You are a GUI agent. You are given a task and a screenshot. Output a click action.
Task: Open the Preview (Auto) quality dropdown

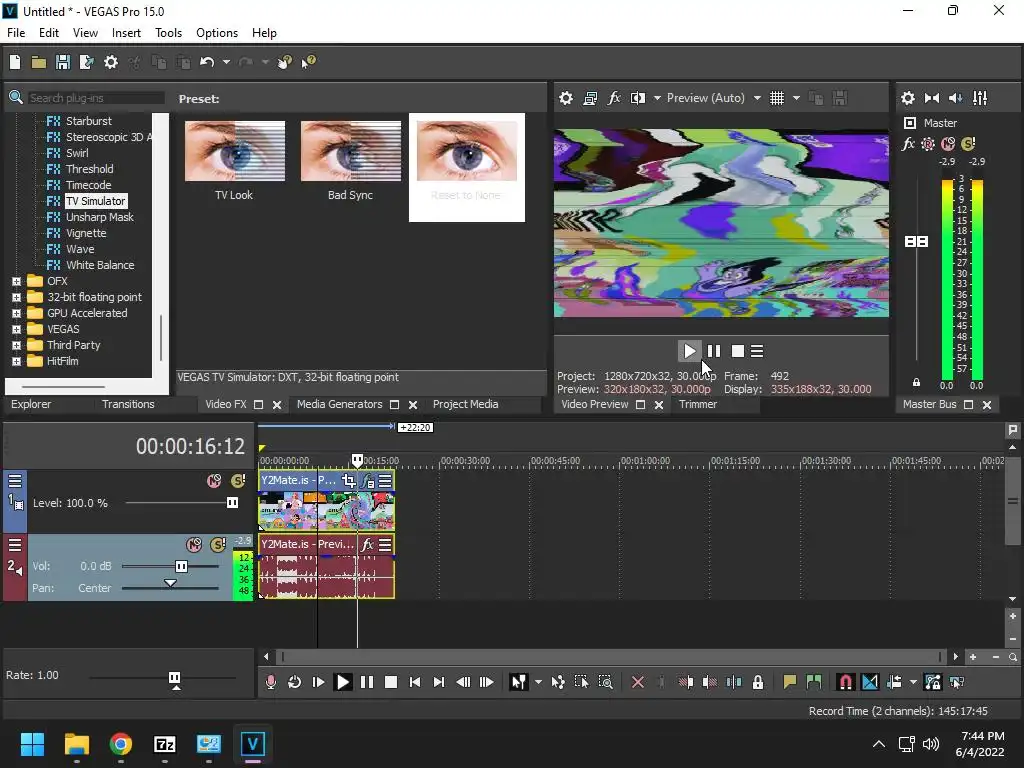point(757,98)
